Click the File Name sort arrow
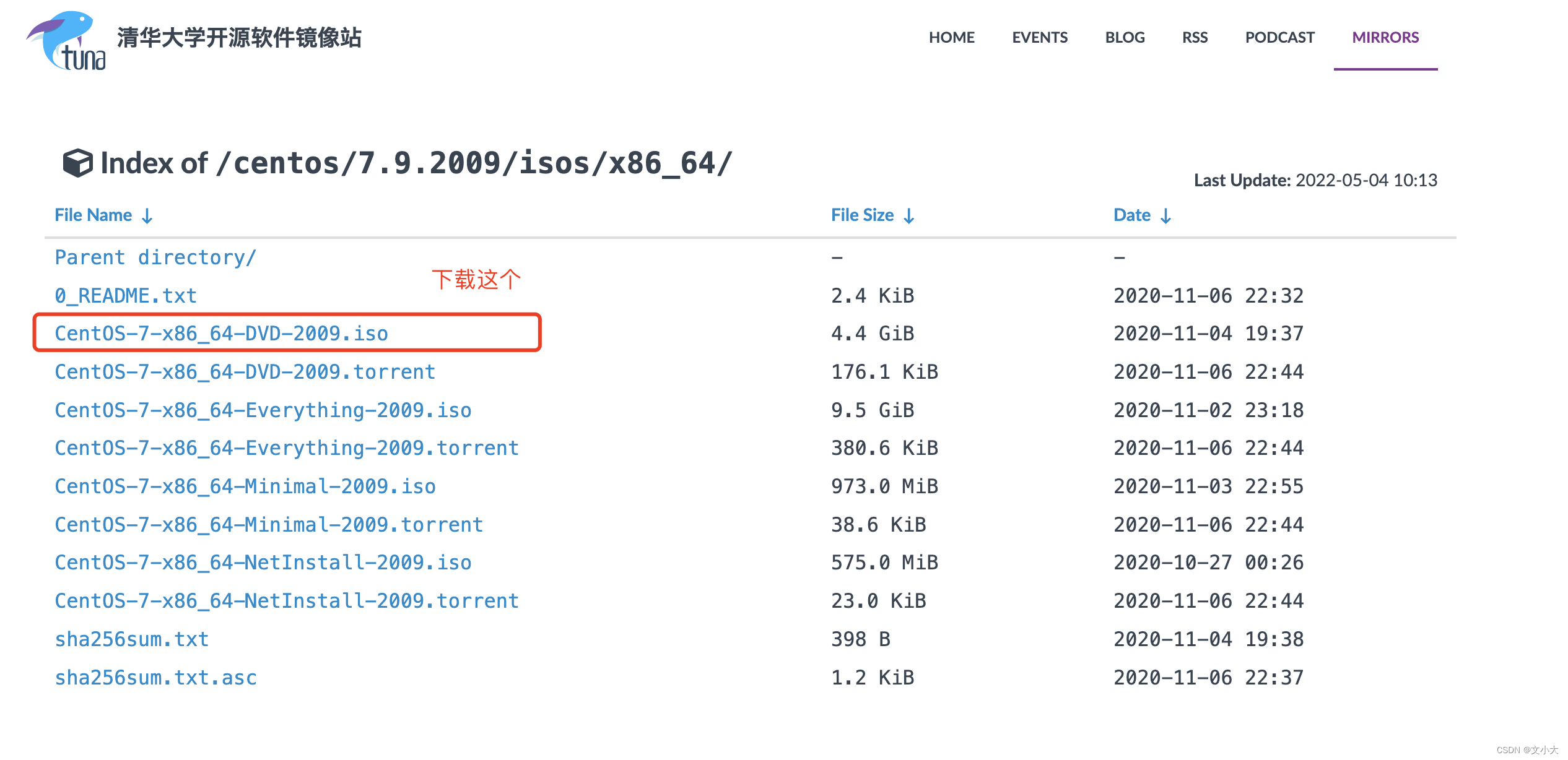 click(x=147, y=216)
